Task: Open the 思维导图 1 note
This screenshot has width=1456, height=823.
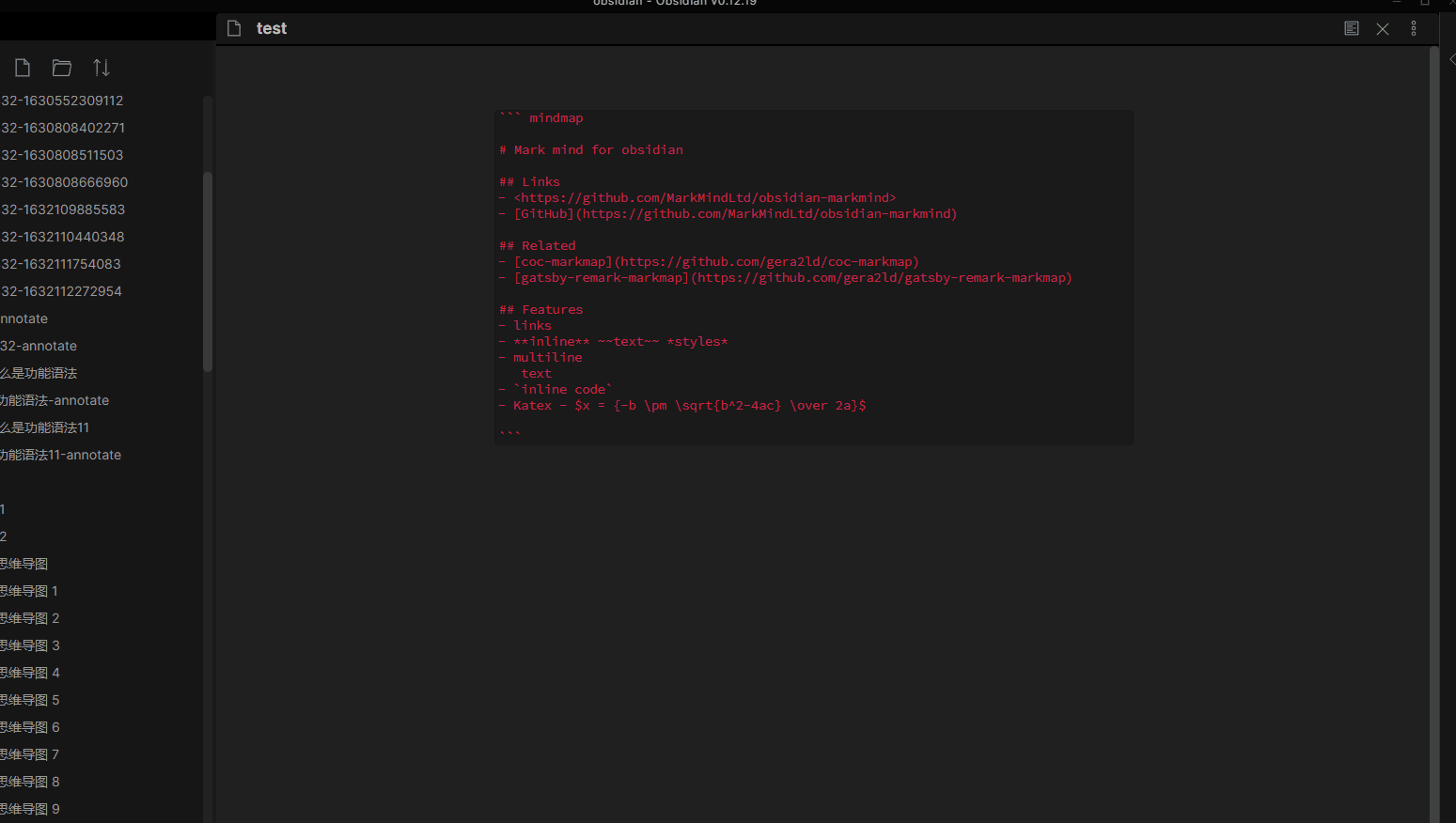Action: [29, 591]
